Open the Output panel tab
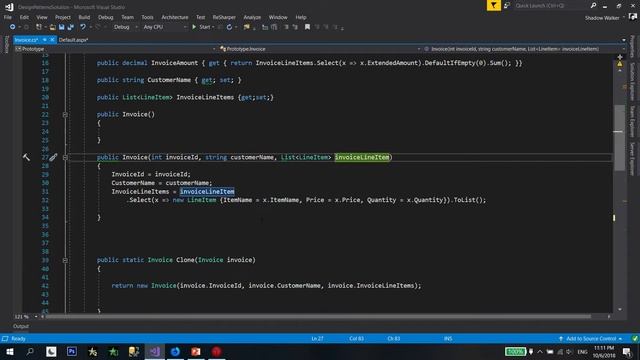 (x=21, y=326)
